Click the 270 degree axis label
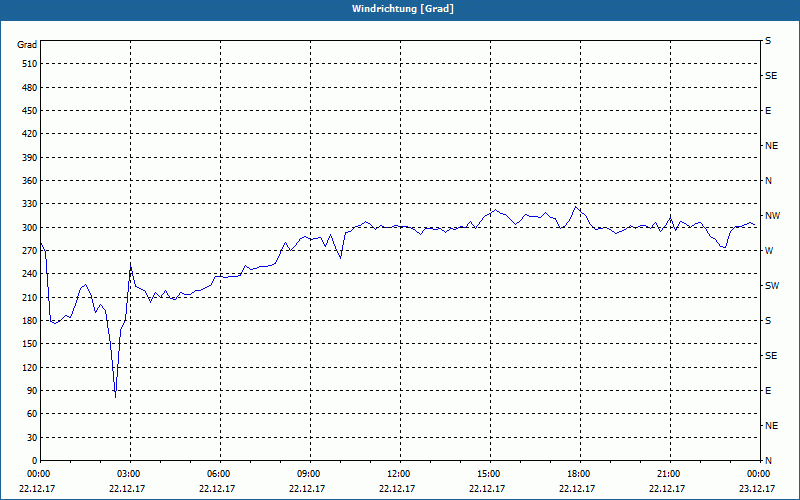Image resolution: width=800 pixels, height=500 pixels. pyautogui.click(x=30, y=251)
